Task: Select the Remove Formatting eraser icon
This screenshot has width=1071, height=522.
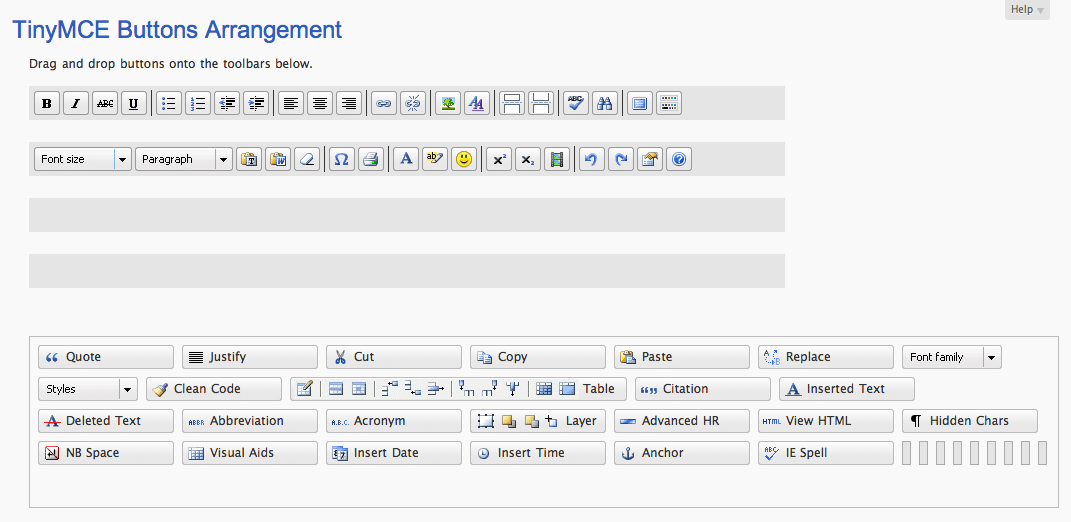Action: tap(307, 159)
